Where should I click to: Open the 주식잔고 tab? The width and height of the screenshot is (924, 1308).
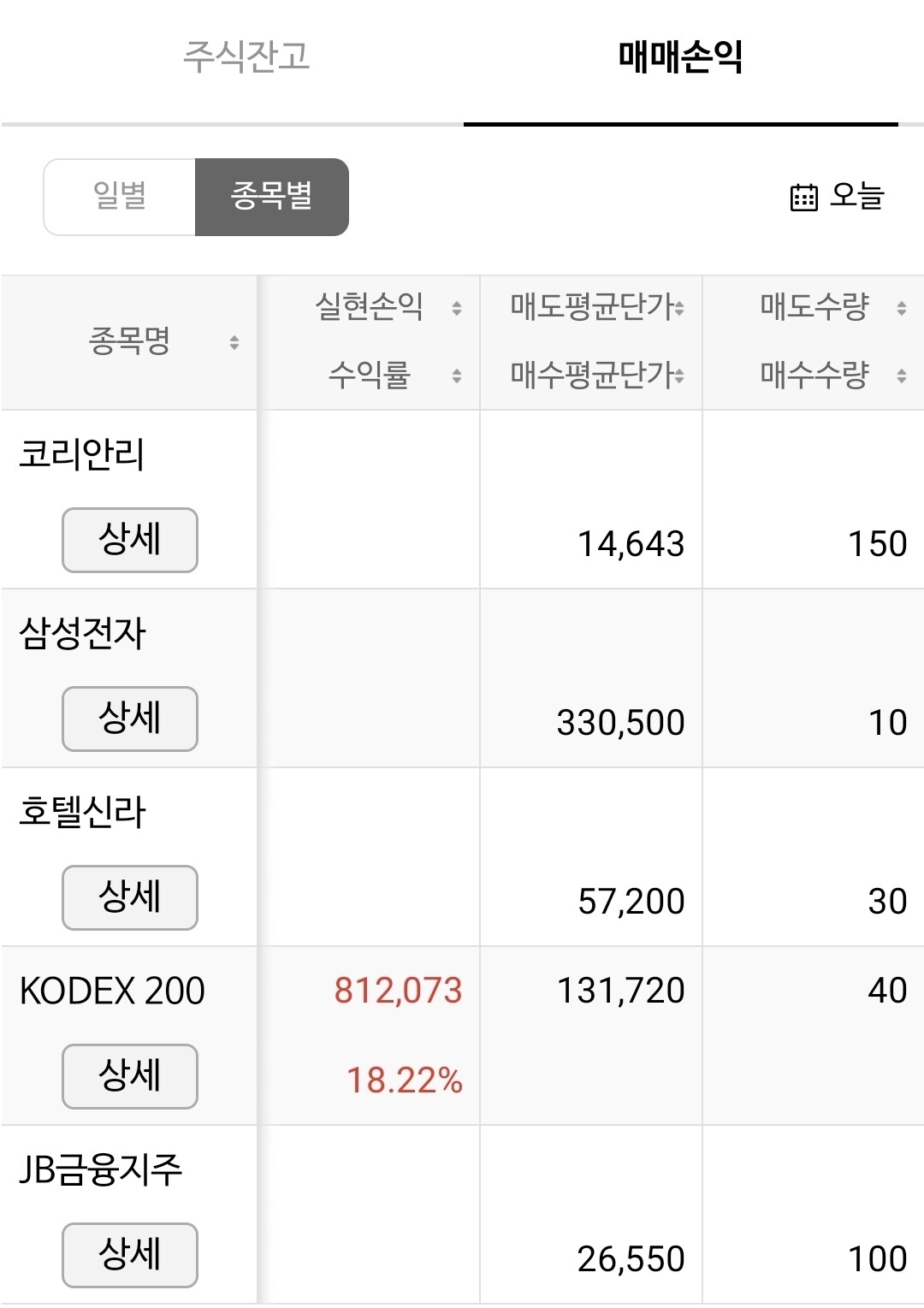[246, 56]
